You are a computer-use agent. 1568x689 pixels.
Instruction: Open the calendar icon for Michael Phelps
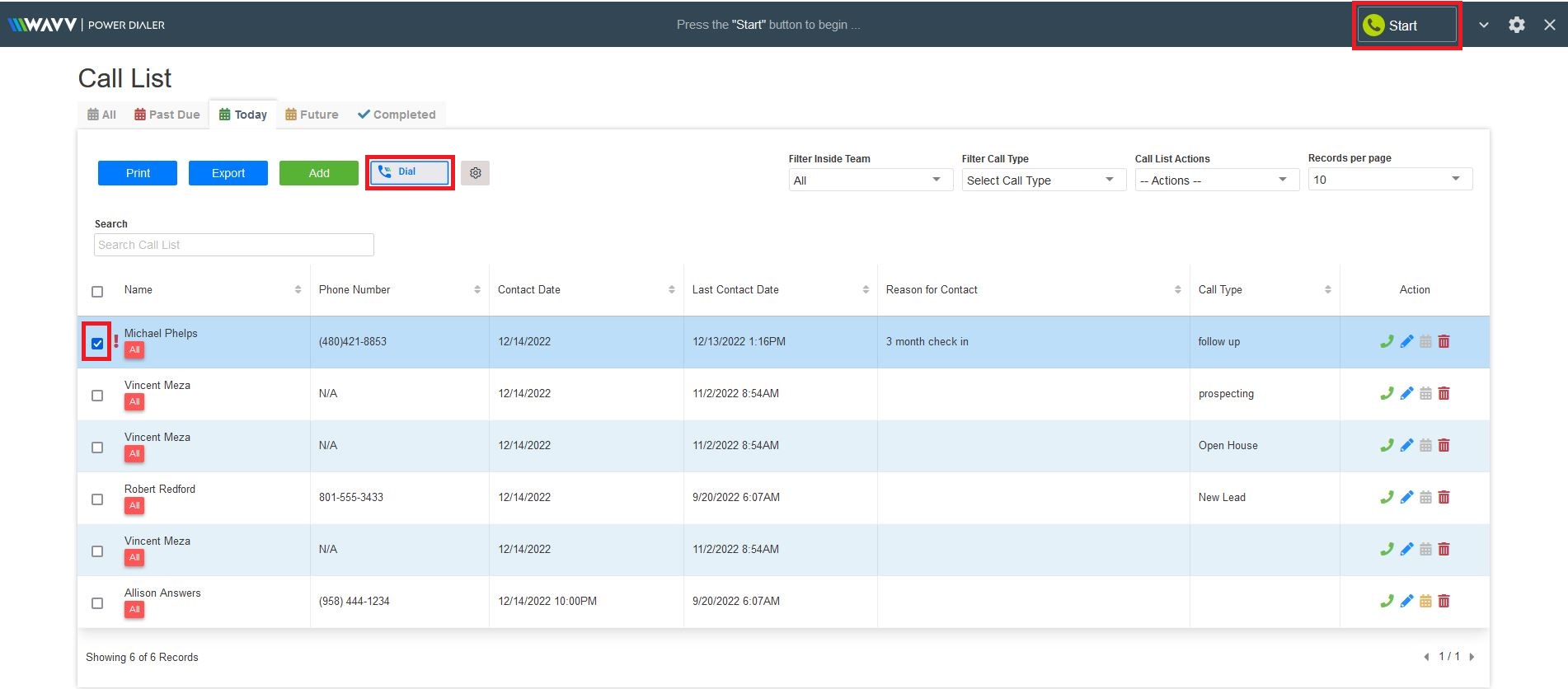click(1425, 341)
